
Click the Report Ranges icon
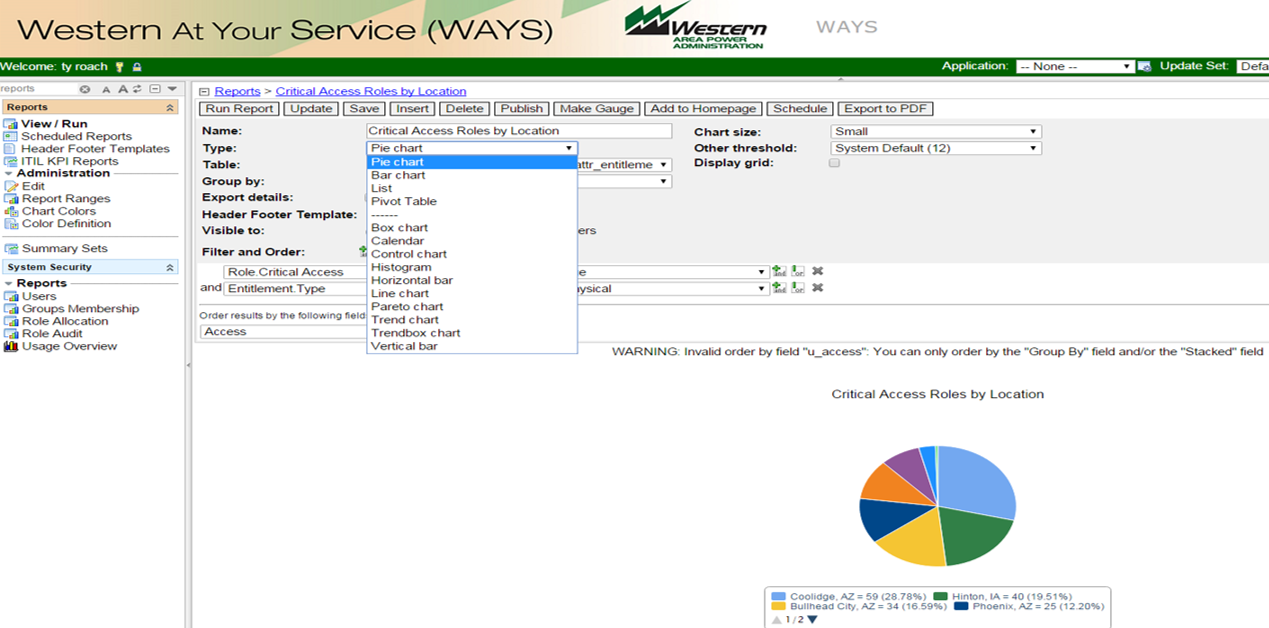[x=11, y=198]
